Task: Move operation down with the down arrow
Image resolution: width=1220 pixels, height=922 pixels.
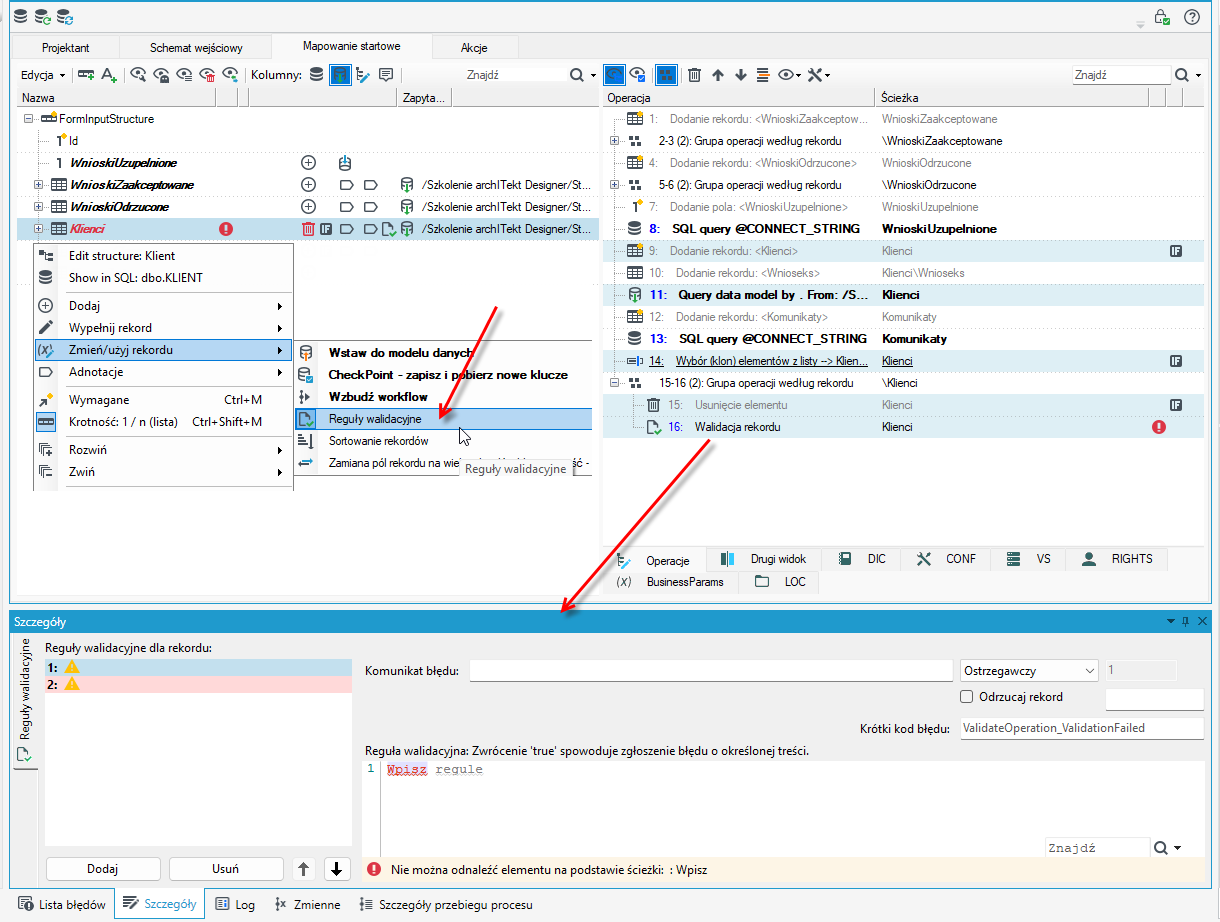Action: (741, 75)
